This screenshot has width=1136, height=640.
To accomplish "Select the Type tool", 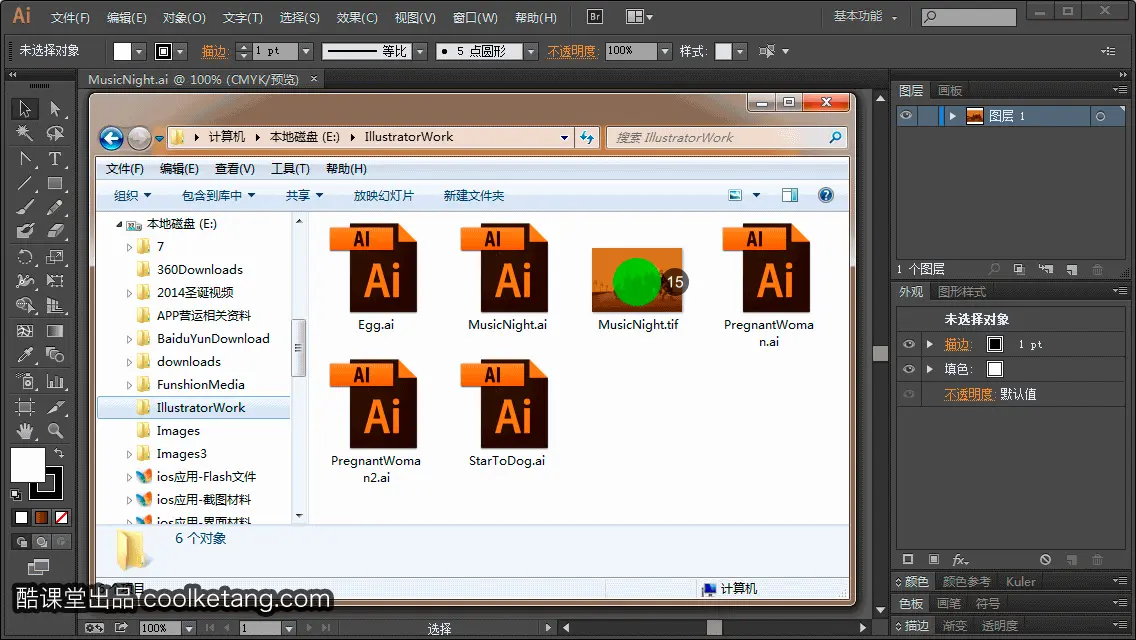I will tap(55, 159).
